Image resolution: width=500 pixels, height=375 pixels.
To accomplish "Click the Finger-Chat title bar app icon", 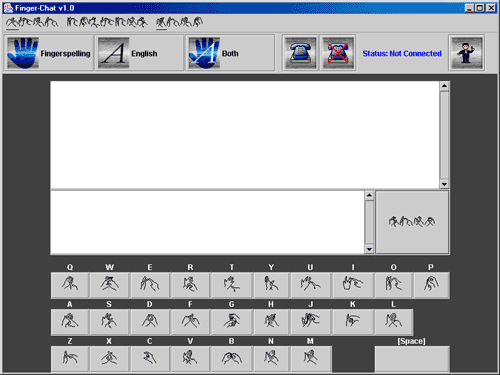I will coord(8,8).
